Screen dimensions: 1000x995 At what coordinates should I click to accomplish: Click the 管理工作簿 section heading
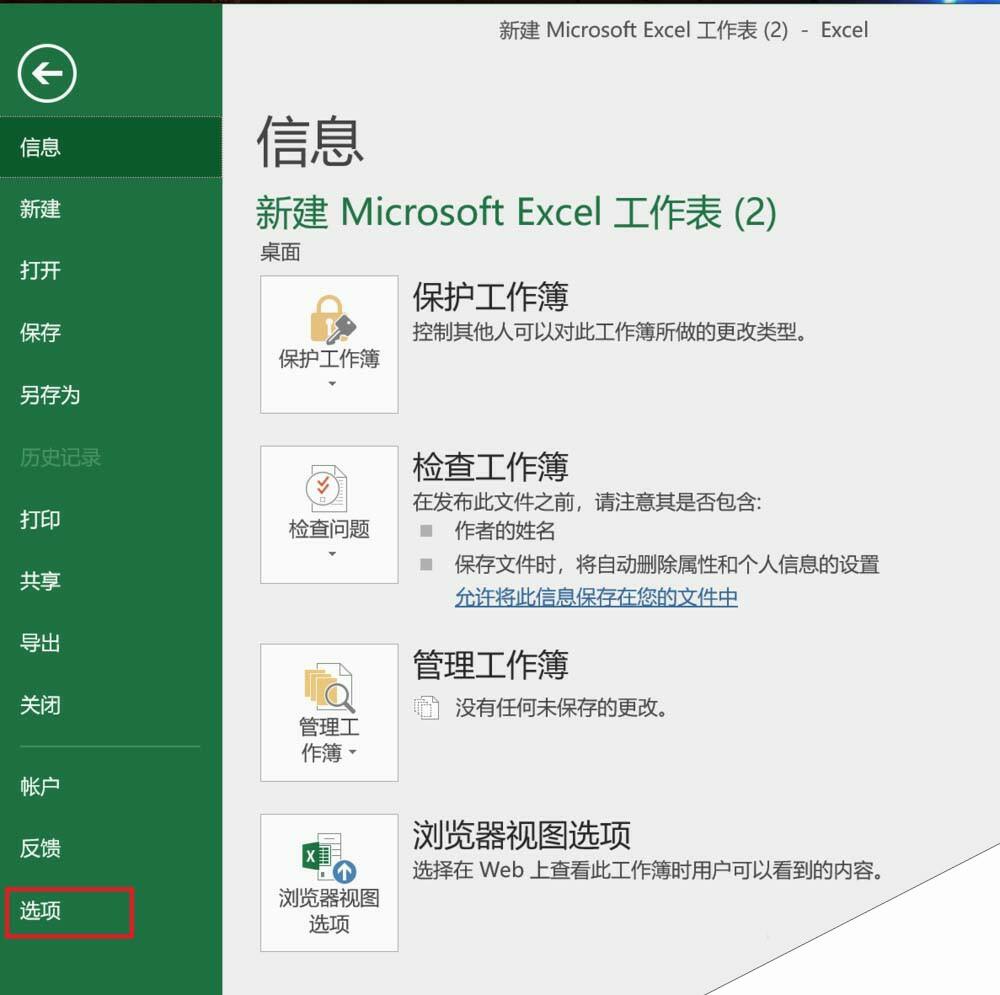(490, 665)
